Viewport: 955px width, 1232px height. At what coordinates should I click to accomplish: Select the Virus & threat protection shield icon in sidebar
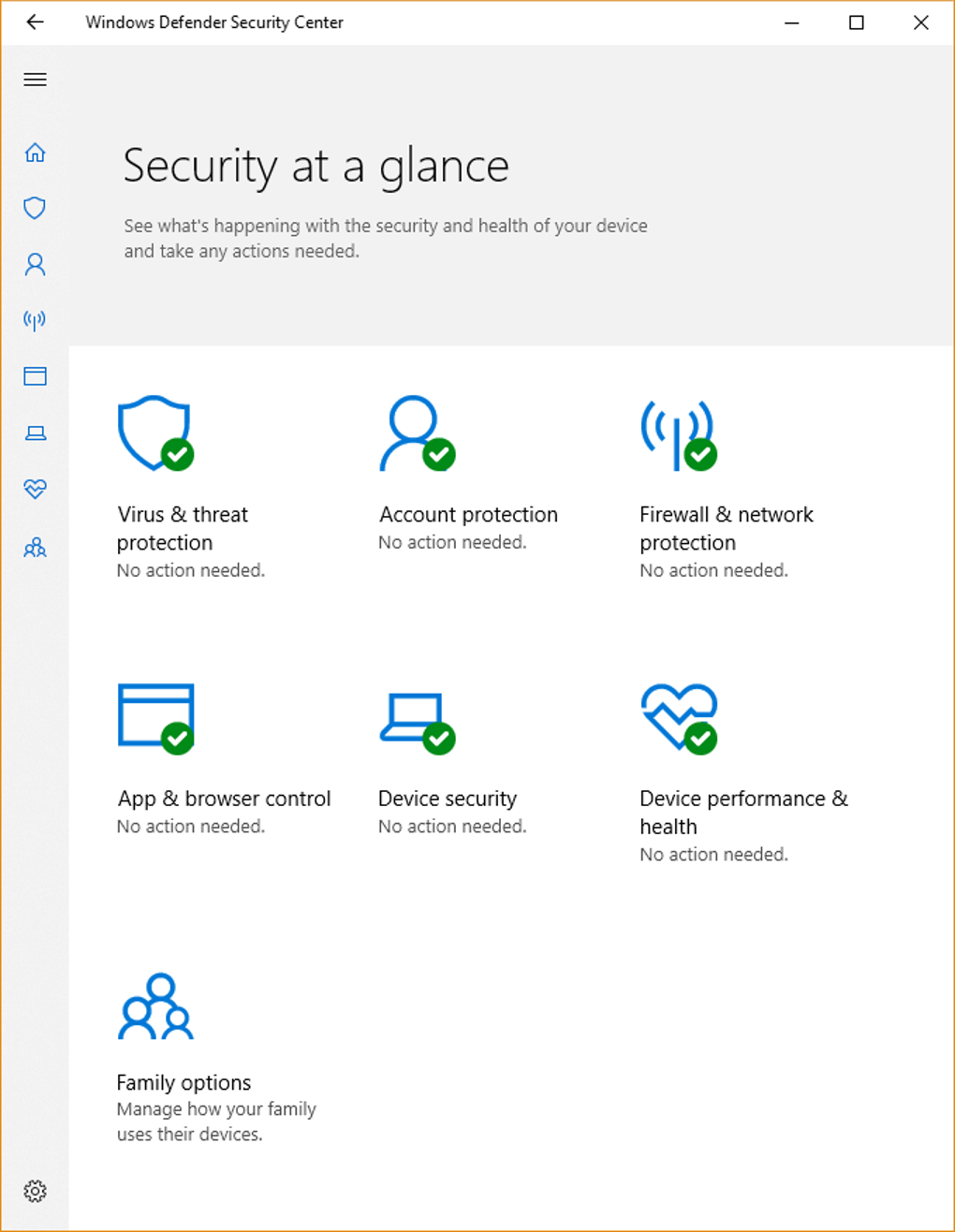click(x=35, y=208)
